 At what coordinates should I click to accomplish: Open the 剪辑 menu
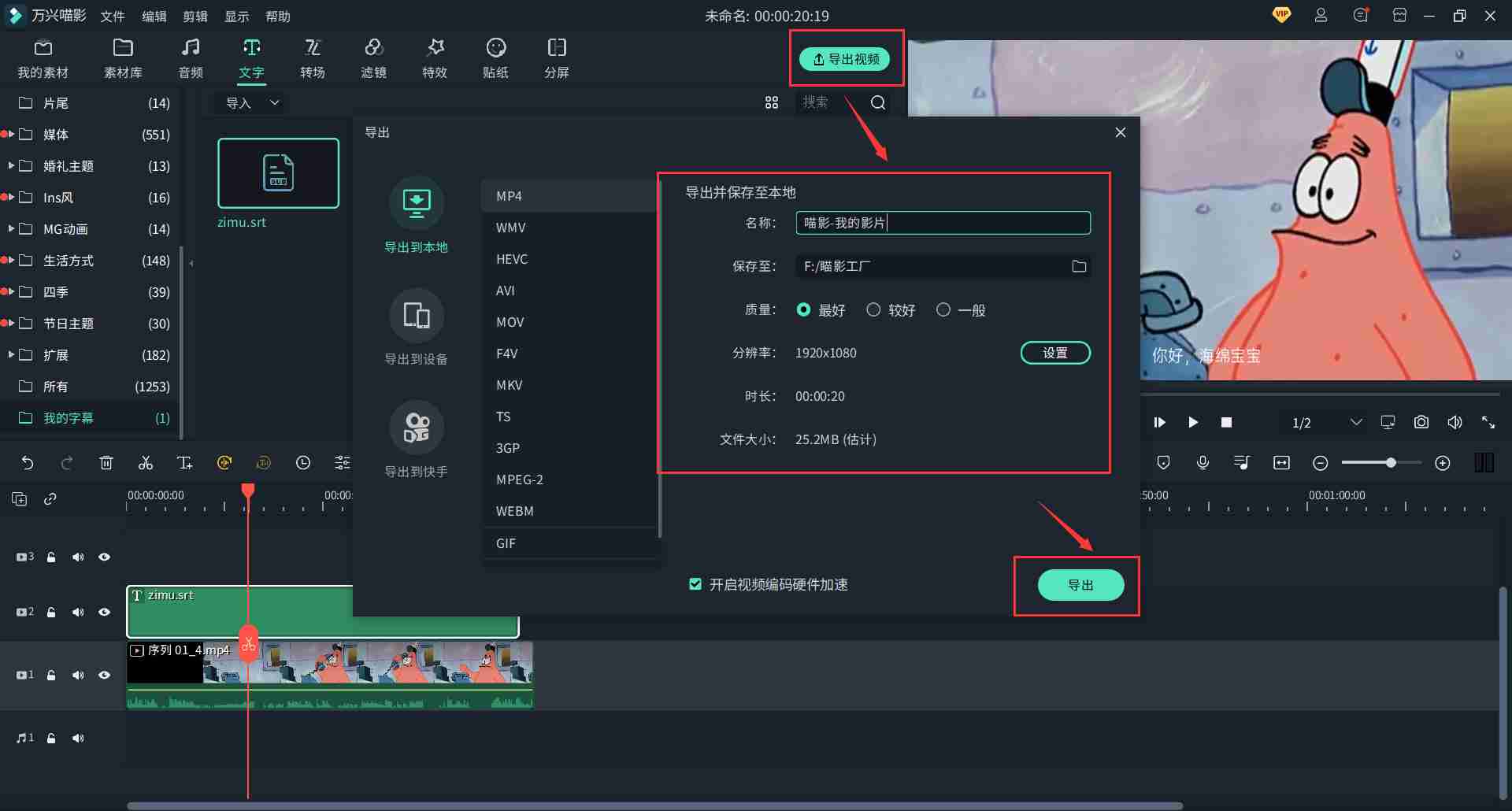click(195, 17)
